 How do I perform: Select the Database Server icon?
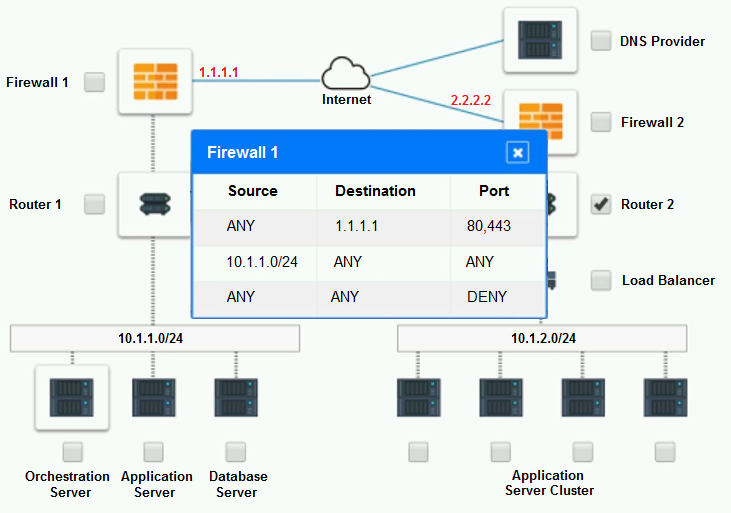click(x=236, y=396)
